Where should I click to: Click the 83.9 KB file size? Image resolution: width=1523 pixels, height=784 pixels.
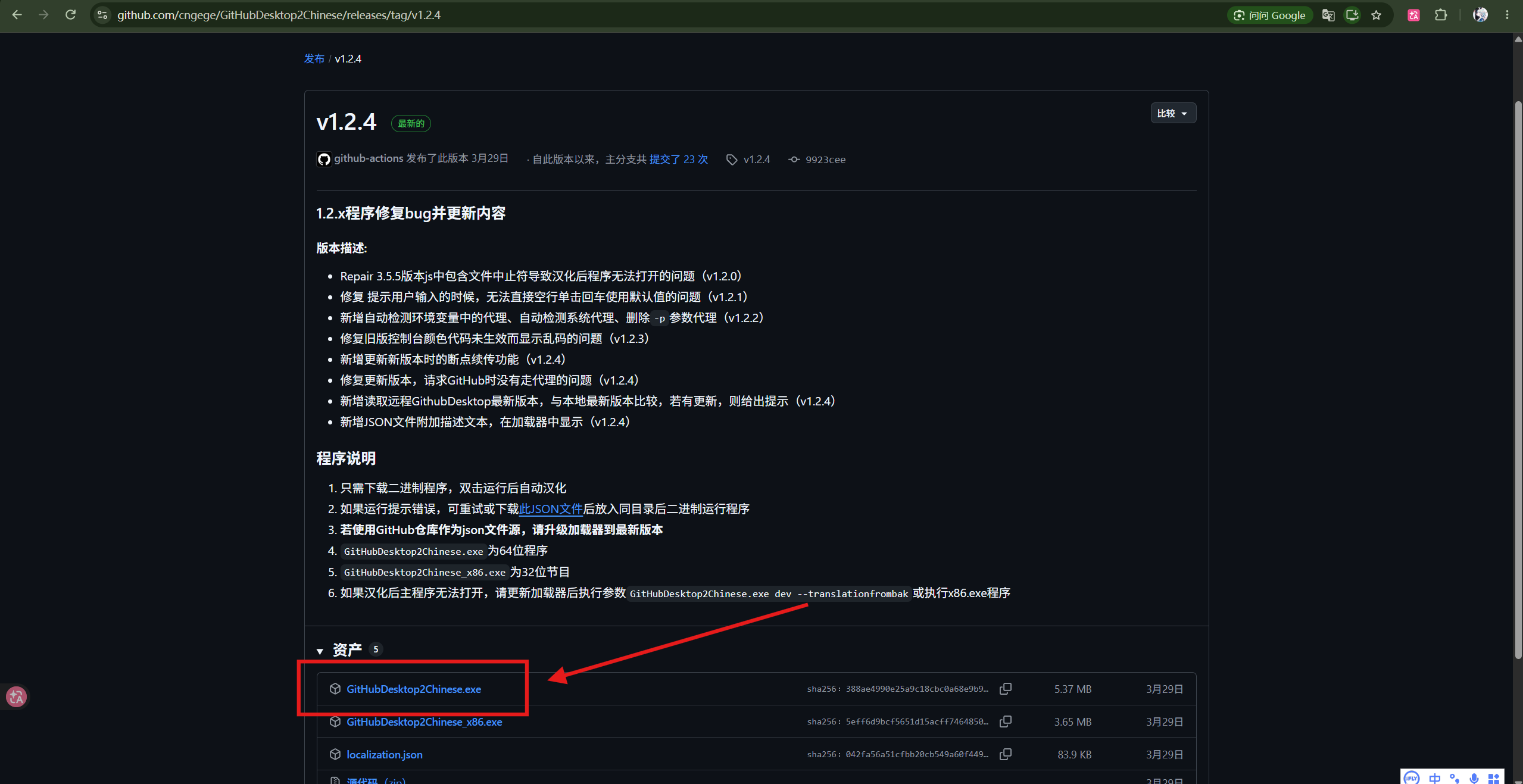[x=1075, y=754]
